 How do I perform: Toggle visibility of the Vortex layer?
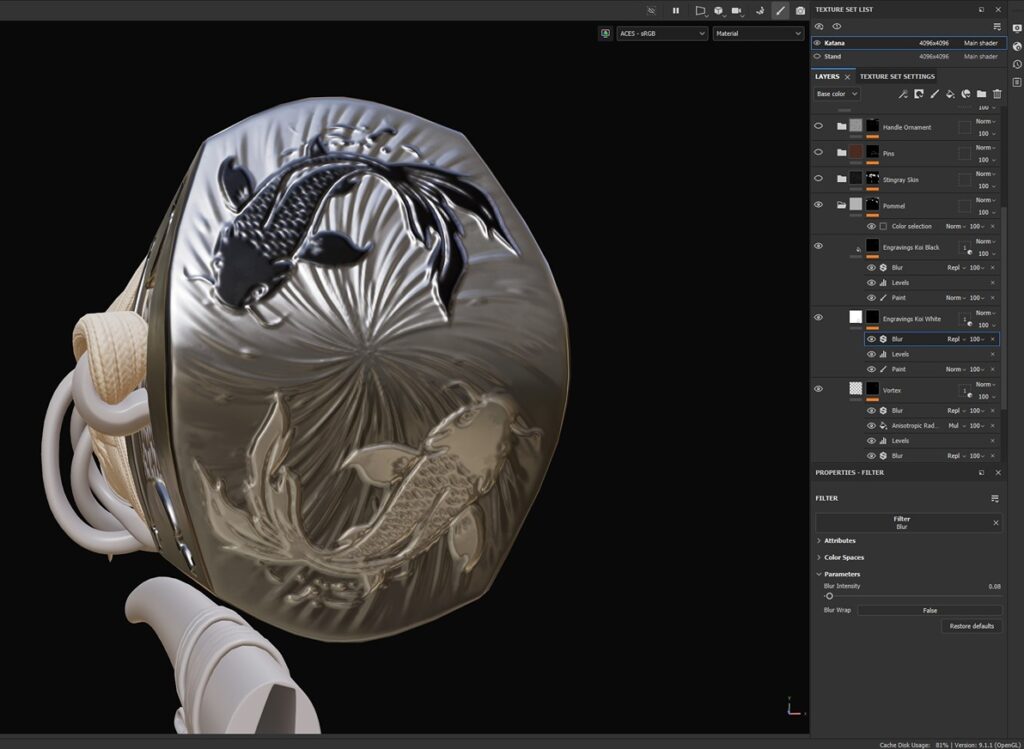click(x=818, y=389)
